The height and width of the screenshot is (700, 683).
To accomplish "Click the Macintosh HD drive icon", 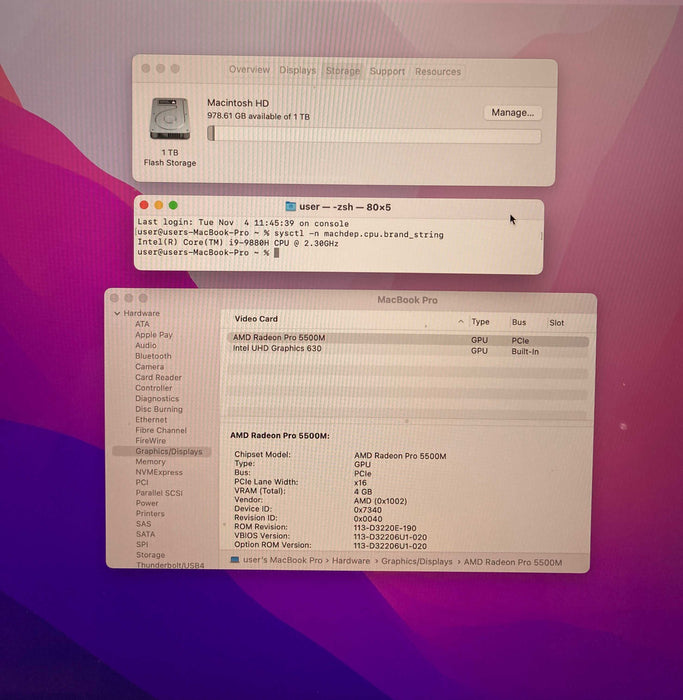I will (169, 119).
